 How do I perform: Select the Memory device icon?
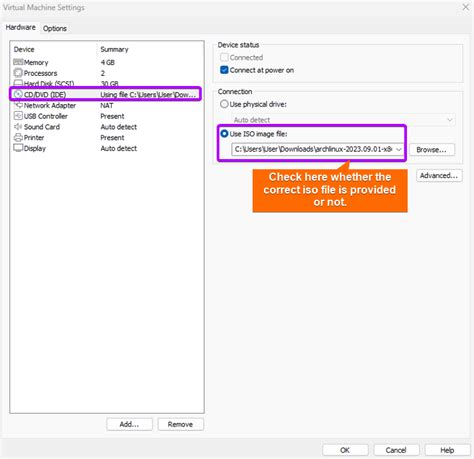pos(18,62)
